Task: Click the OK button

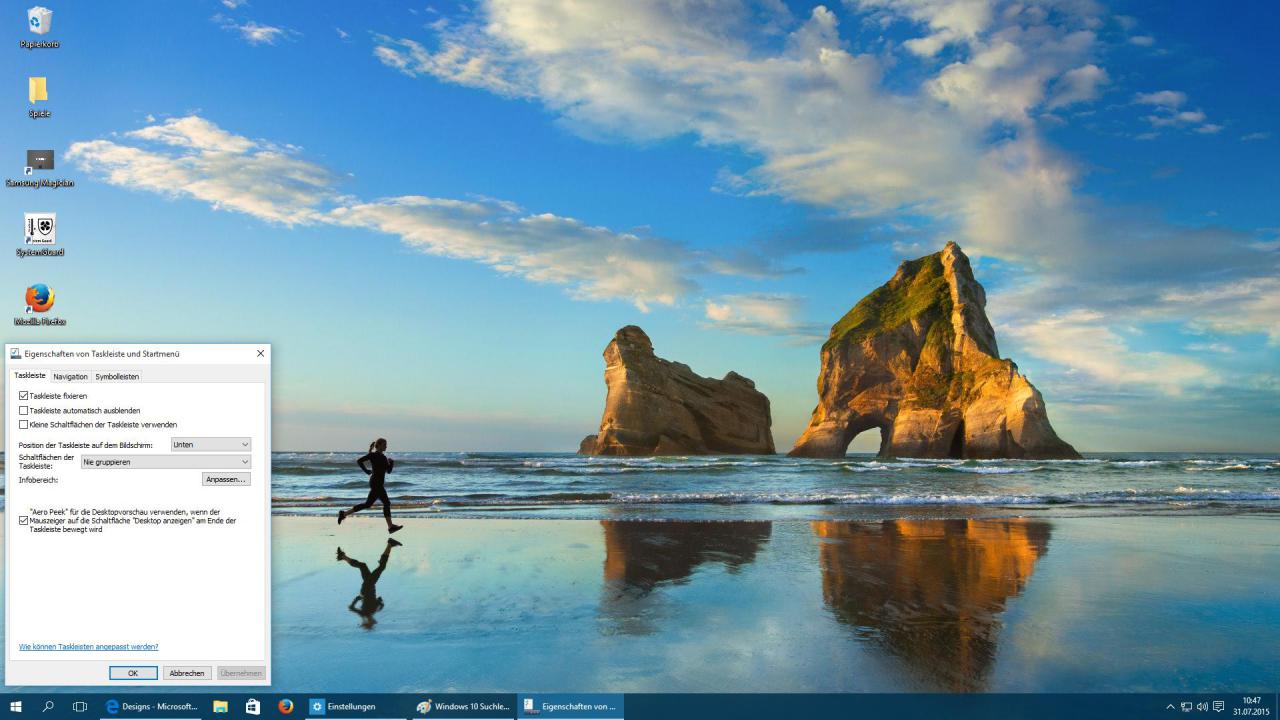Action: coord(133,673)
